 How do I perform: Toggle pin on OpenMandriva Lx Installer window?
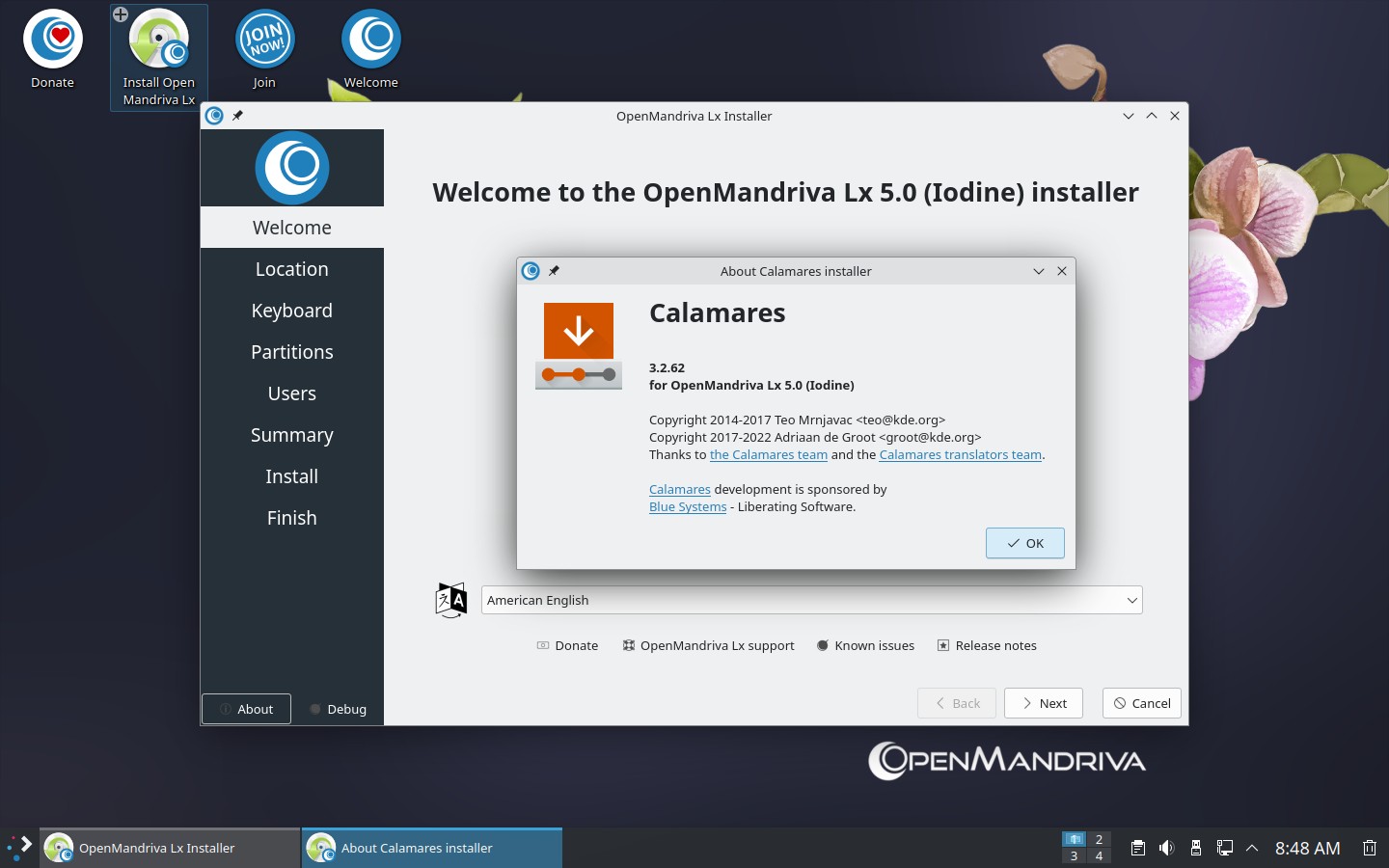click(237, 116)
